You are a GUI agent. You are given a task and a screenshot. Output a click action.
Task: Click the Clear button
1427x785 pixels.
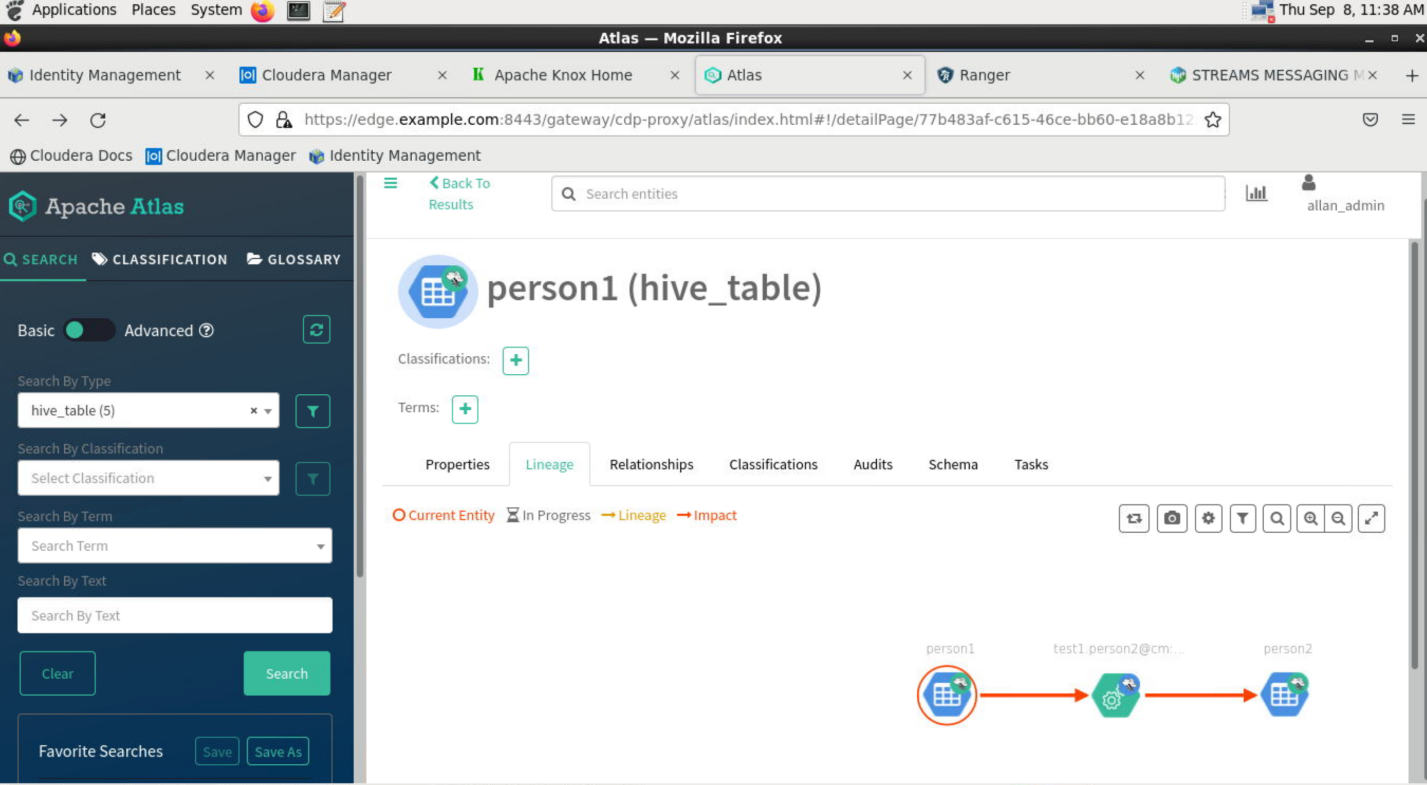click(58, 674)
